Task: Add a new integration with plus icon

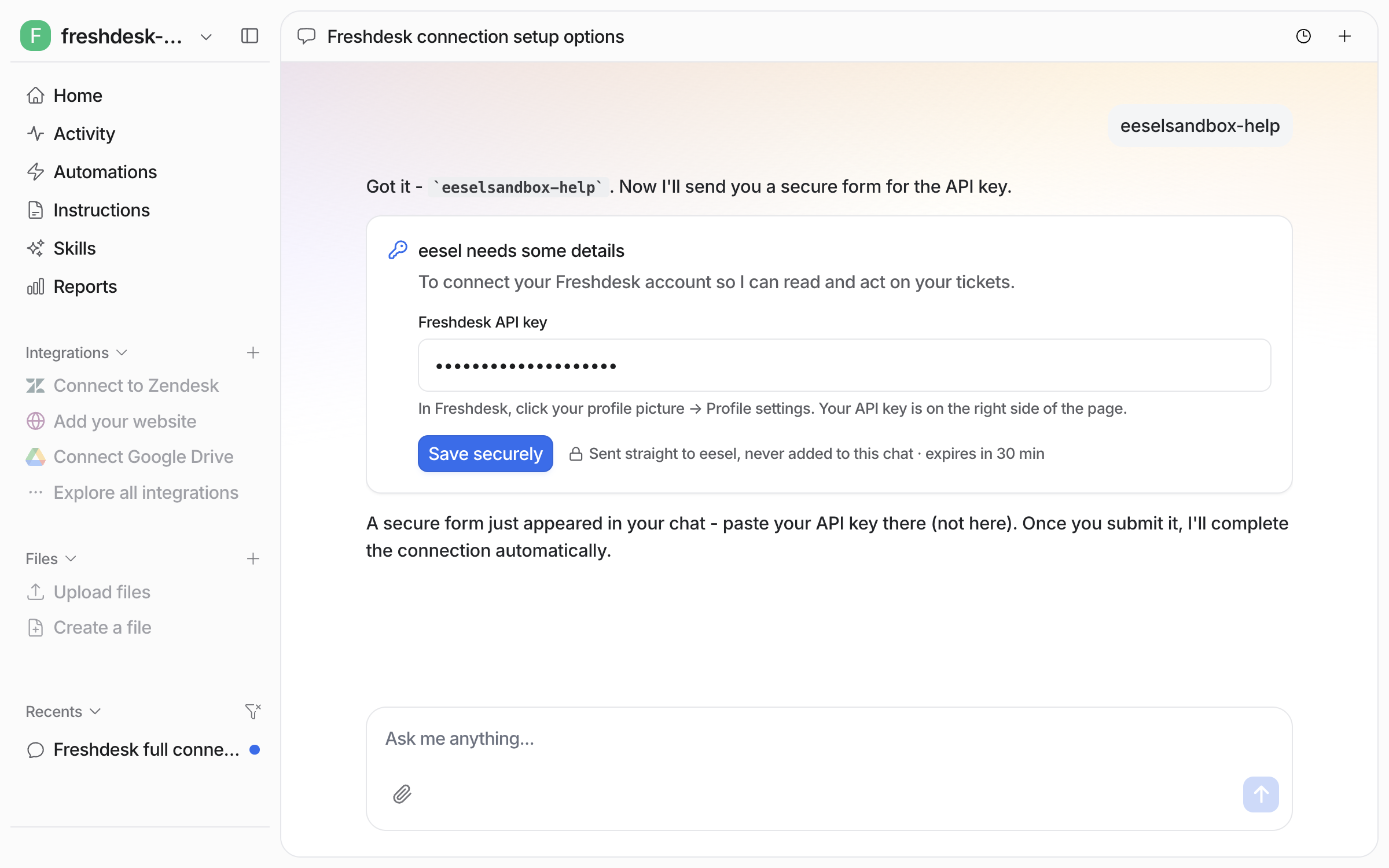Action: [x=253, y=352]
